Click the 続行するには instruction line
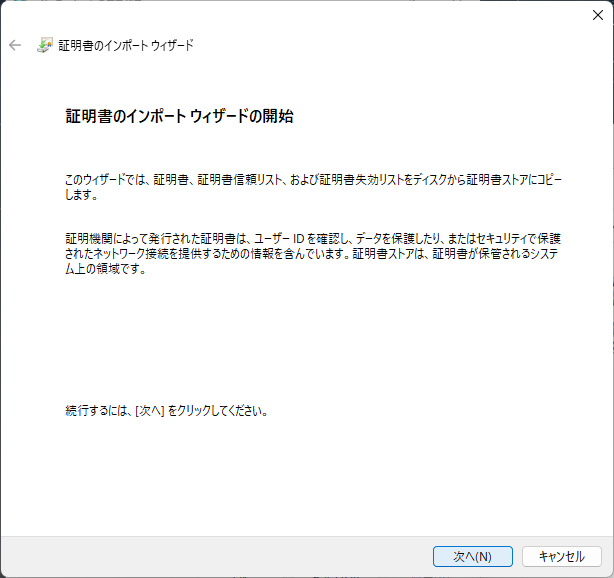614x578 pixels. [x=167, y=410]
